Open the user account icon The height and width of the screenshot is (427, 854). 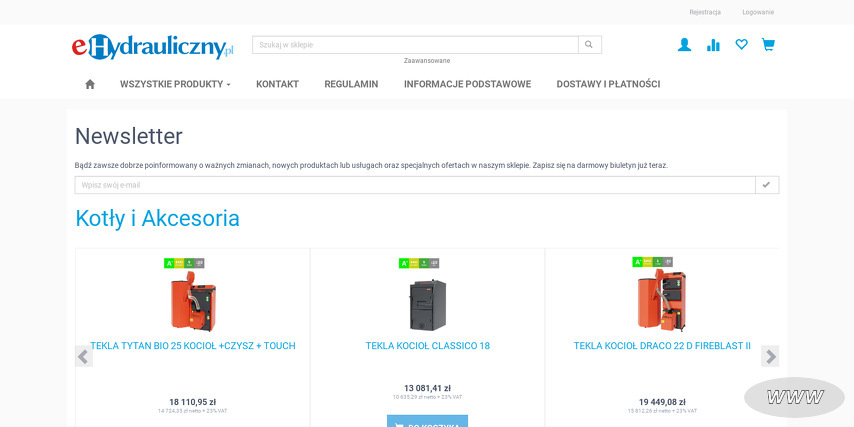click(684, 45)
